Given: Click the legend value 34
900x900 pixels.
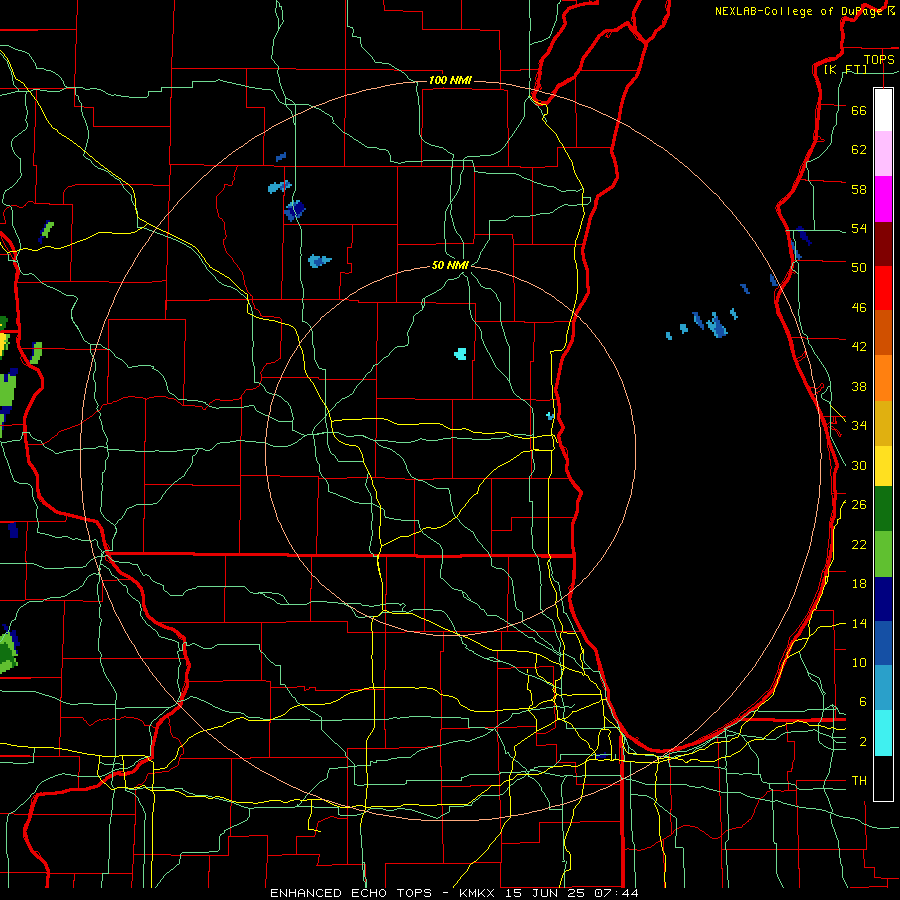Looking at the screenshot, I should [859, 426].
